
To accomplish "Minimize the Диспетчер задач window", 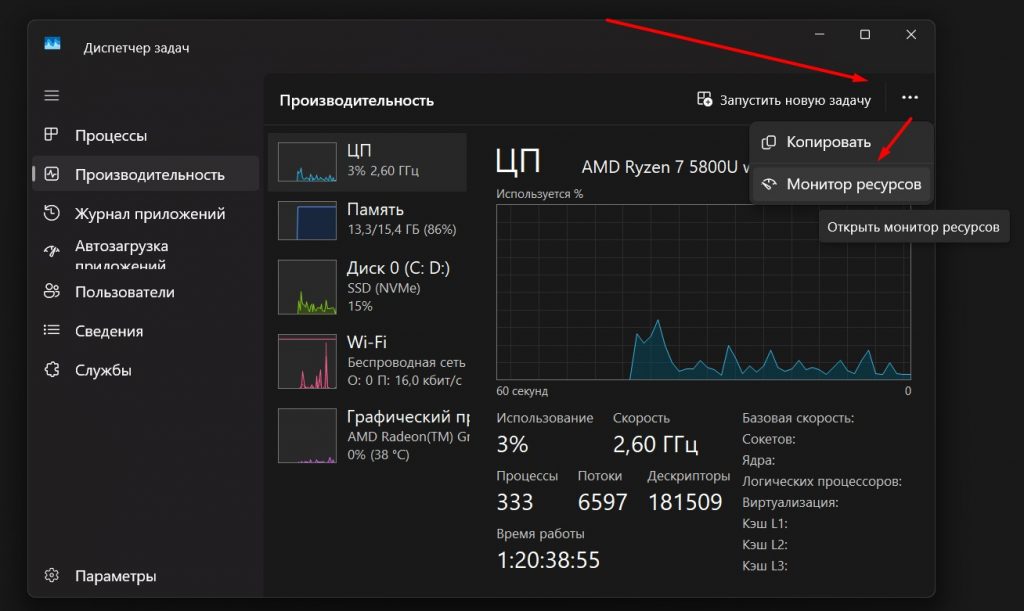I will pyautogui.click(x=820, y=35).
